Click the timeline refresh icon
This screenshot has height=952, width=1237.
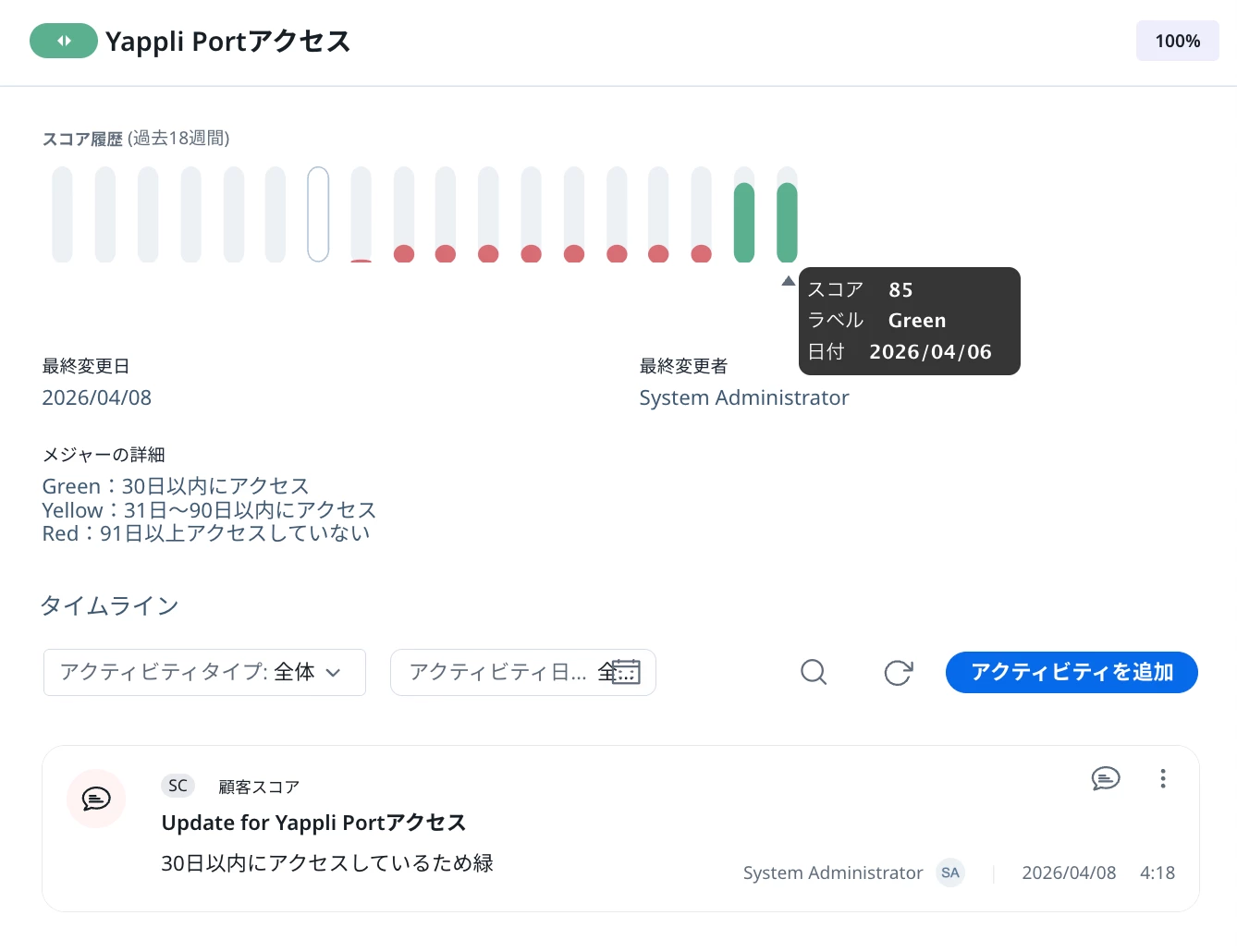tap(898, 672)
